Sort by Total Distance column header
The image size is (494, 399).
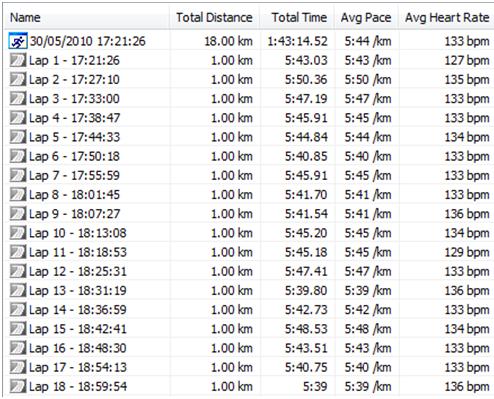pyautogui.click(x=214, y=18)
